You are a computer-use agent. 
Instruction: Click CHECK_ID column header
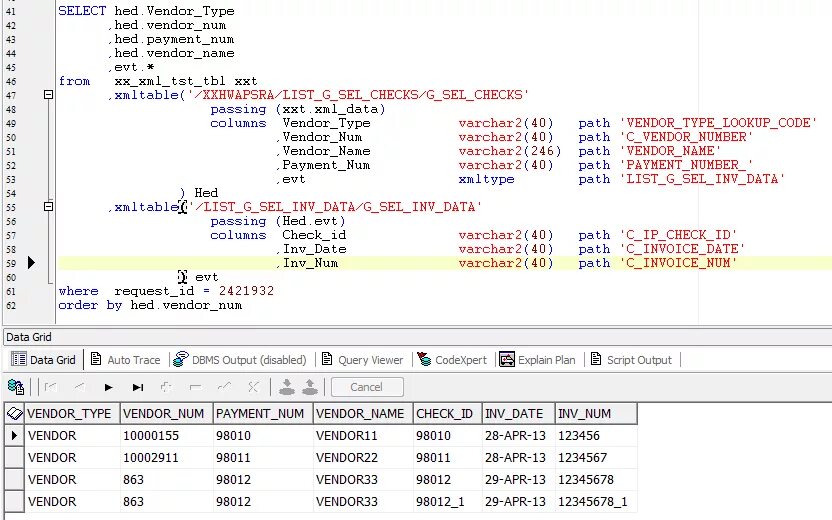pyautogui.click(x=447, y=413)
